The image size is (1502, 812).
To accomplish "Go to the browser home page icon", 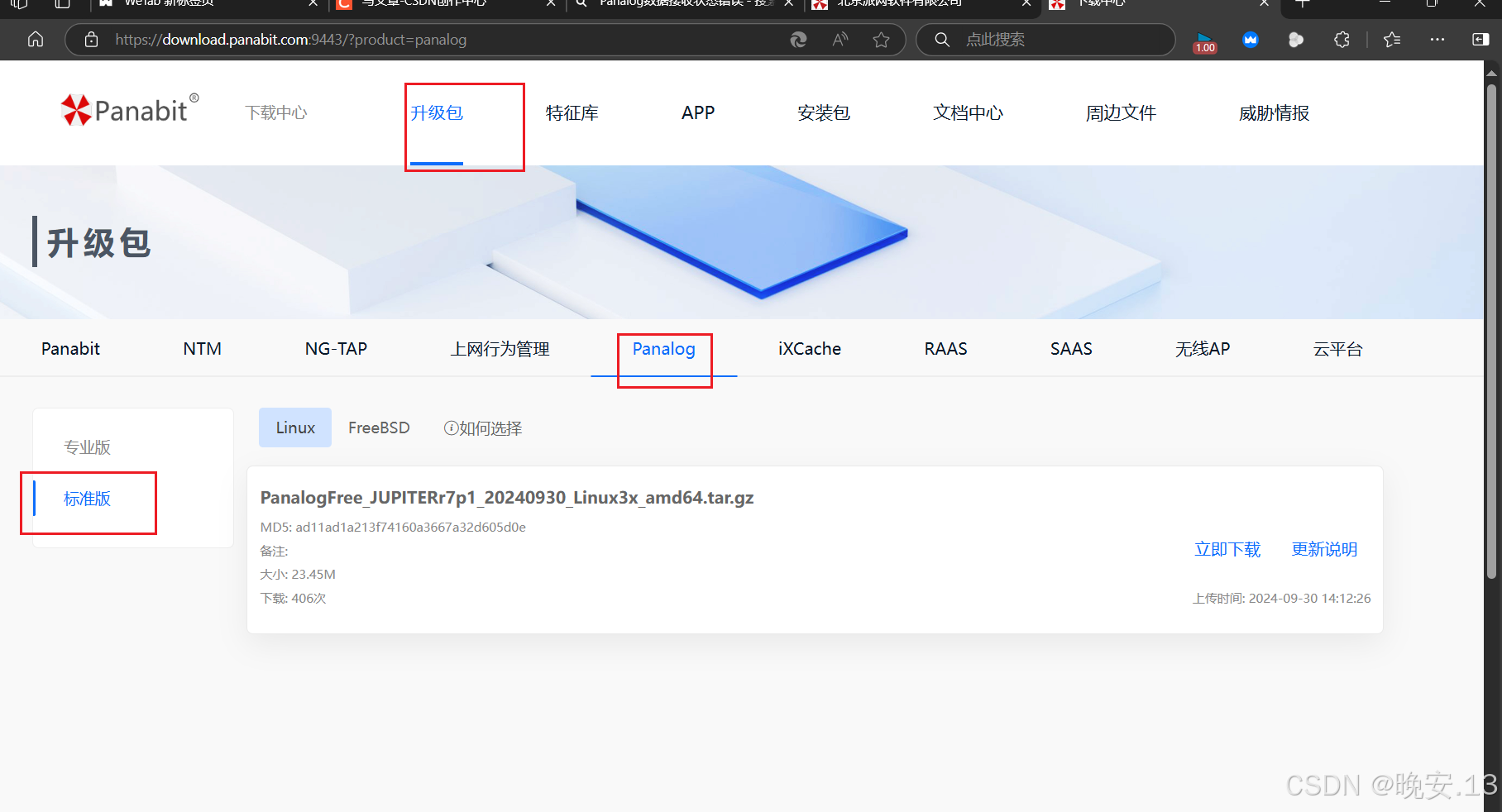I will point(36,39).
